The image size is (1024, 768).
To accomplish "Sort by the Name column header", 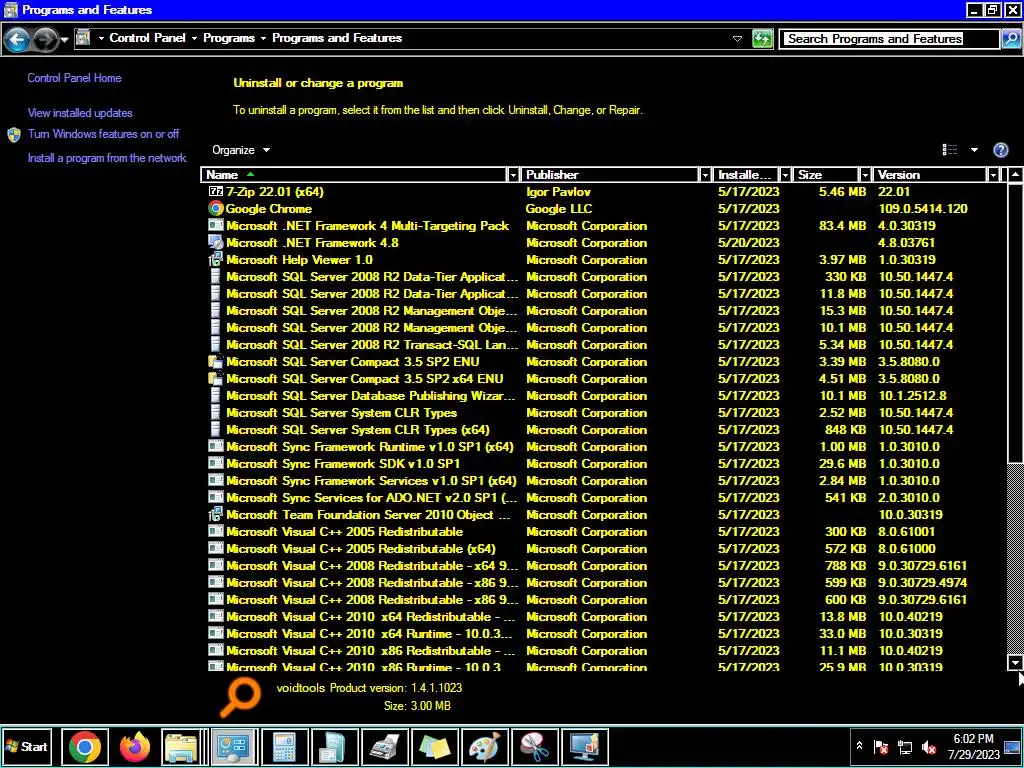I will (354, 175).
